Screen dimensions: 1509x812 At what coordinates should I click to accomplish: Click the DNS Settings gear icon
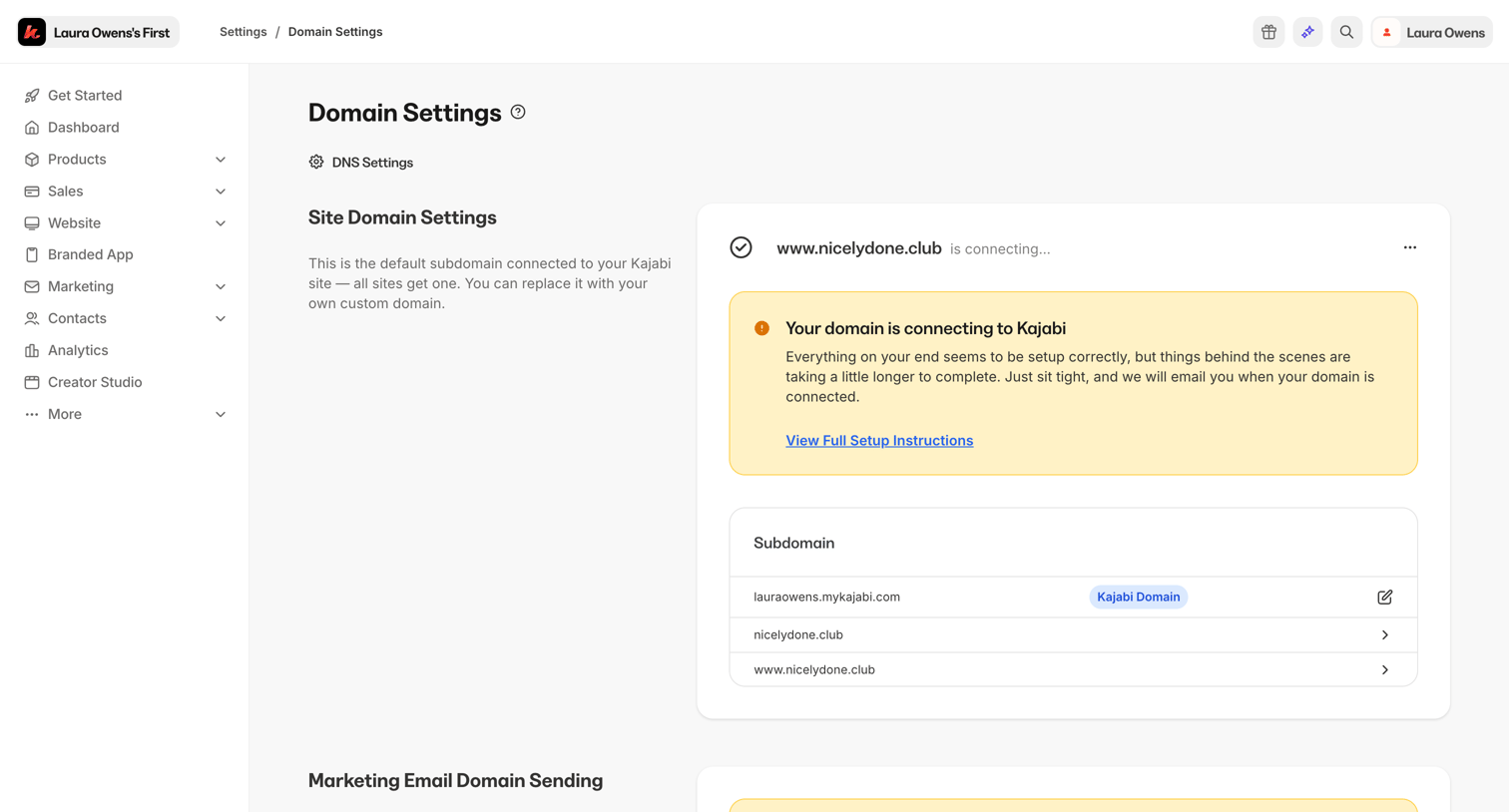pos(316,162)
